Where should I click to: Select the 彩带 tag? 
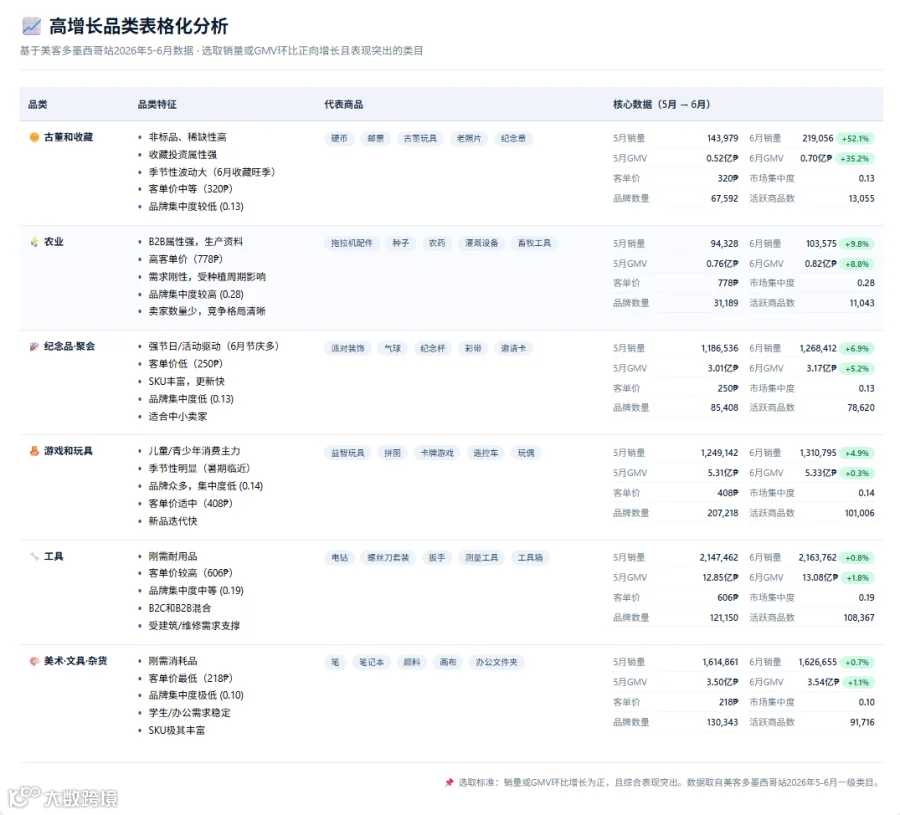(473, 348)
